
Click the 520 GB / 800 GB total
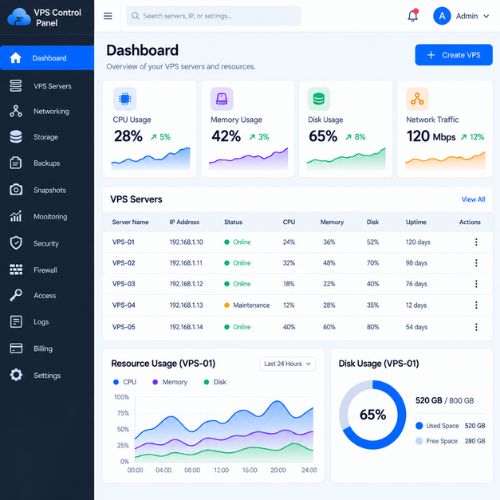pyautogui.click(x=445, y=400)
